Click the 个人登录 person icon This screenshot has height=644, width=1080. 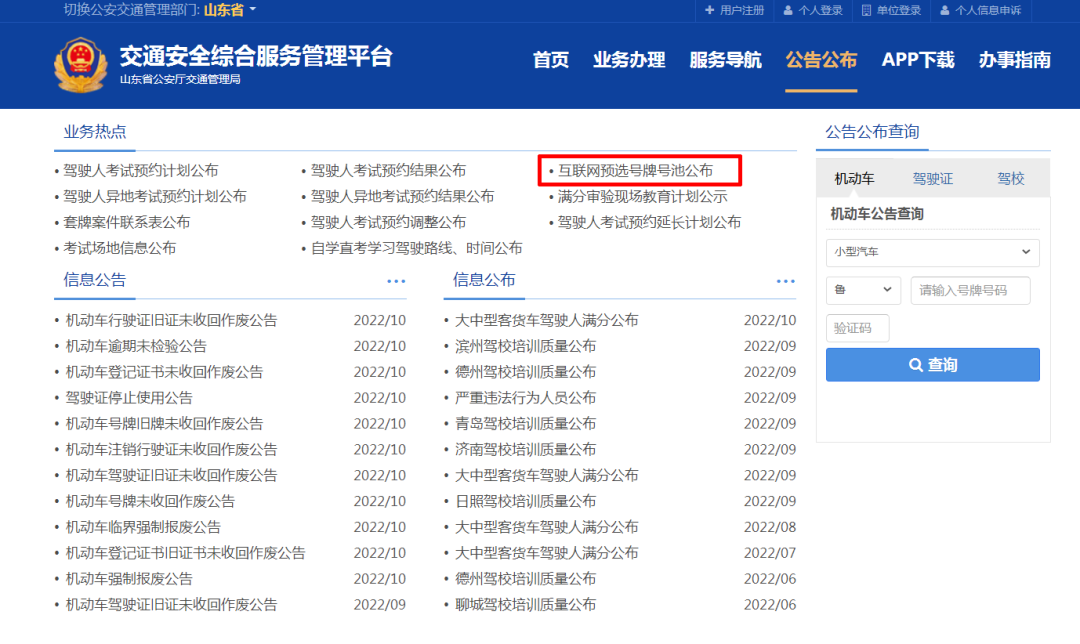coord(788,10)
